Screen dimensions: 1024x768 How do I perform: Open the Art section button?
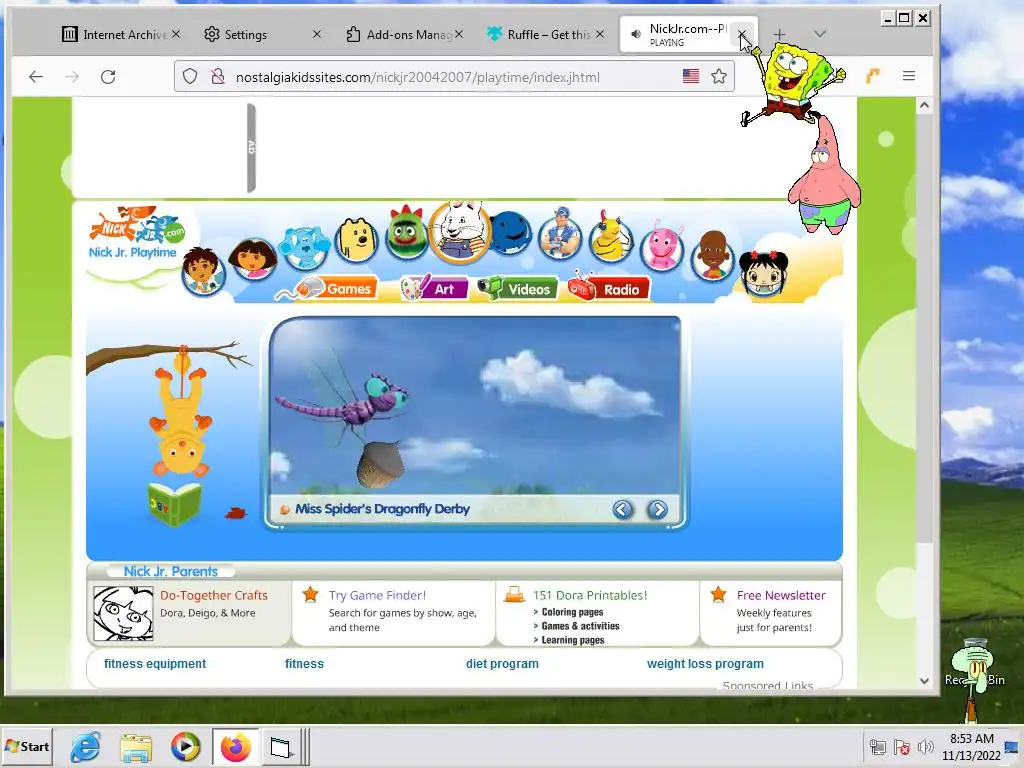433,288
